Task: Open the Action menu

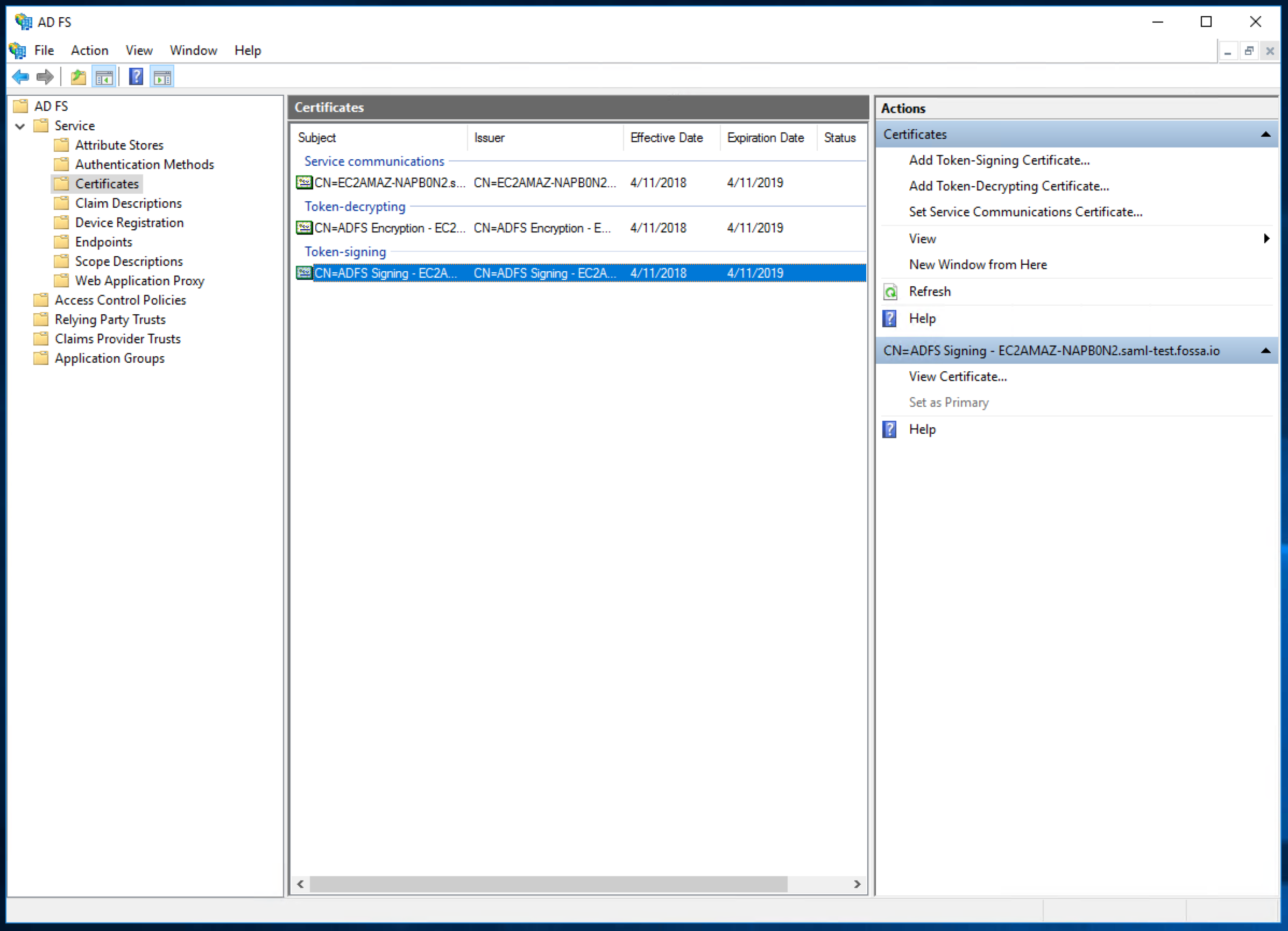Action: click(89, 51)
